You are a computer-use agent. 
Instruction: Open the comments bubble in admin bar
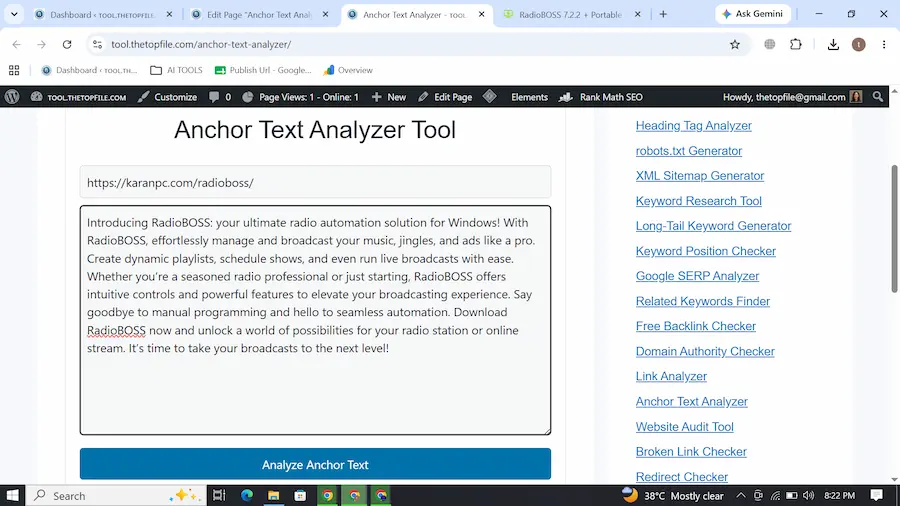(220, 97)
